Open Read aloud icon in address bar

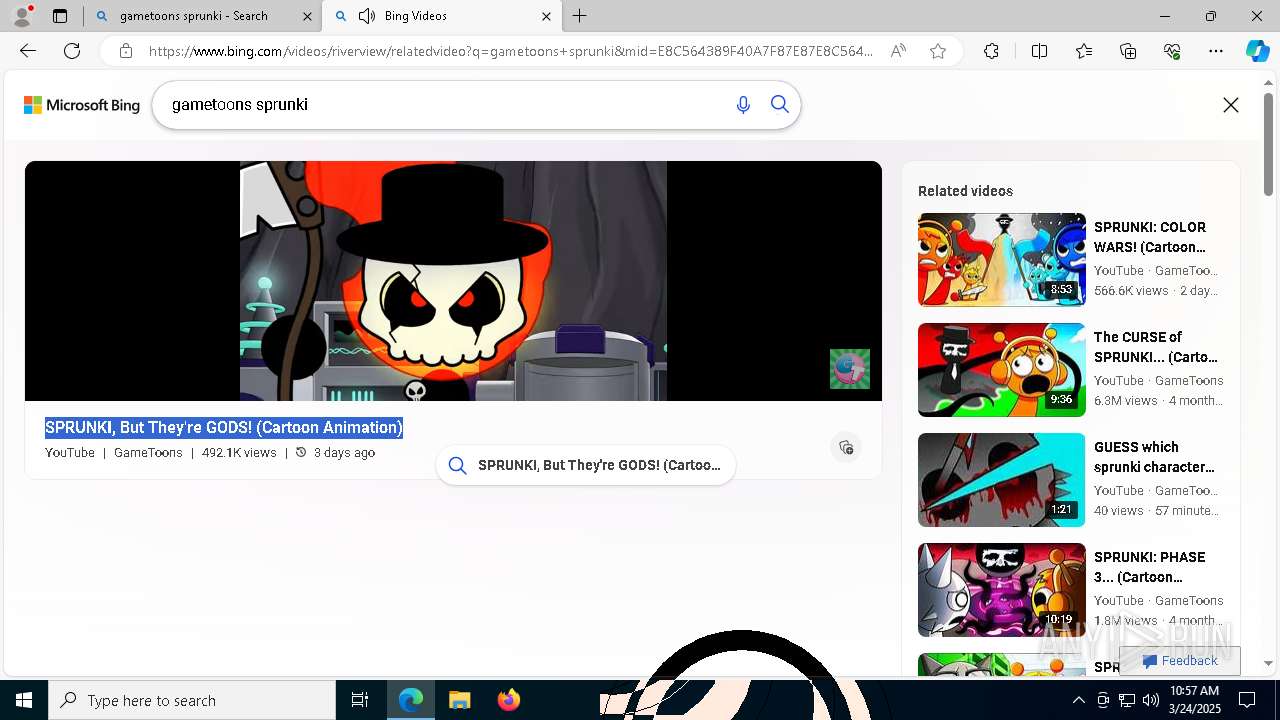(x=898, y=51)
